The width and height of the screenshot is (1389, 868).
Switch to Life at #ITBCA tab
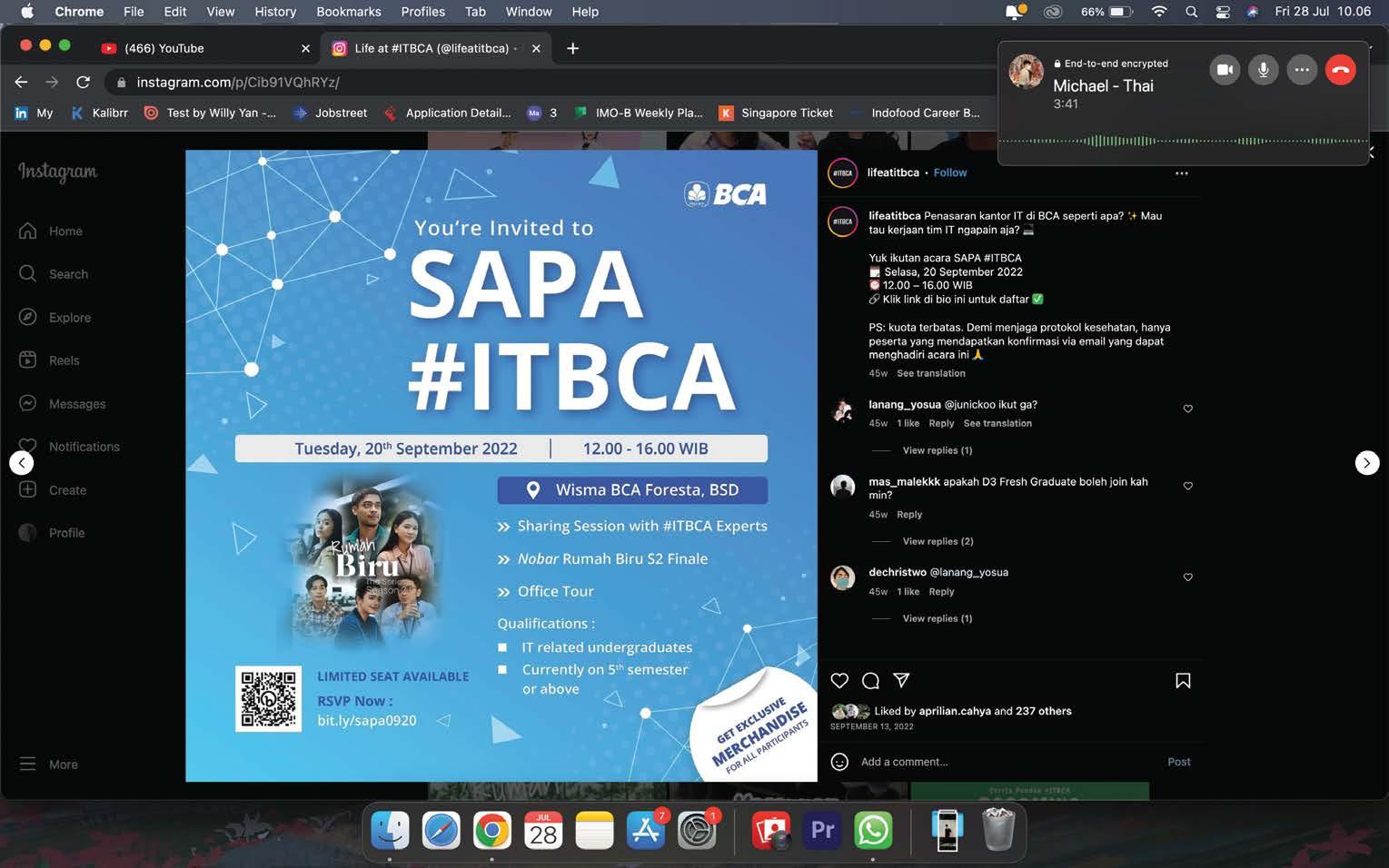pos(436,48)
